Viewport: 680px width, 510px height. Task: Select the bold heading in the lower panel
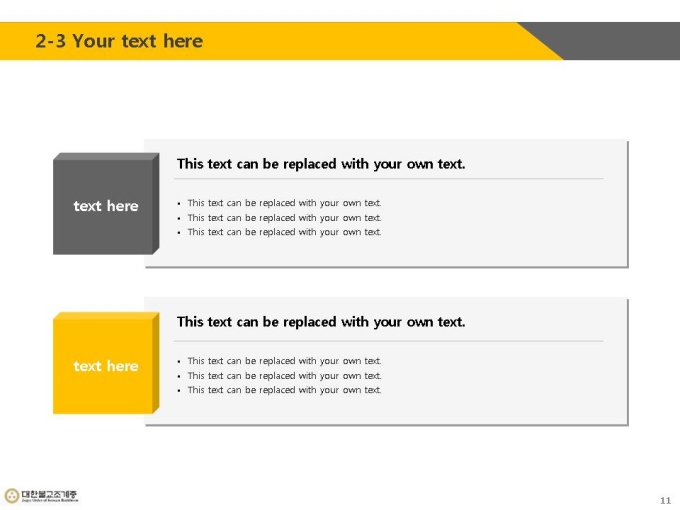pyautogui.click(x=321, y=322)
